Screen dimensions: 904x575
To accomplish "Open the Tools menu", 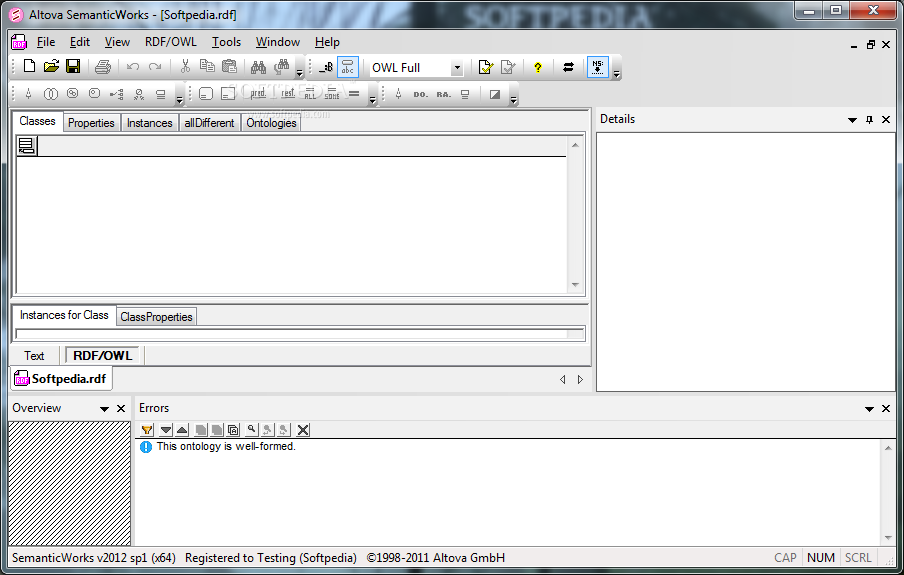I will [x=226, y=42].
